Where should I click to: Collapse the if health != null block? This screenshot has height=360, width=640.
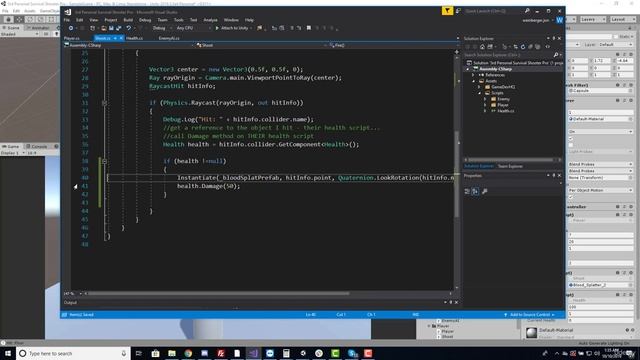(104, 161)
